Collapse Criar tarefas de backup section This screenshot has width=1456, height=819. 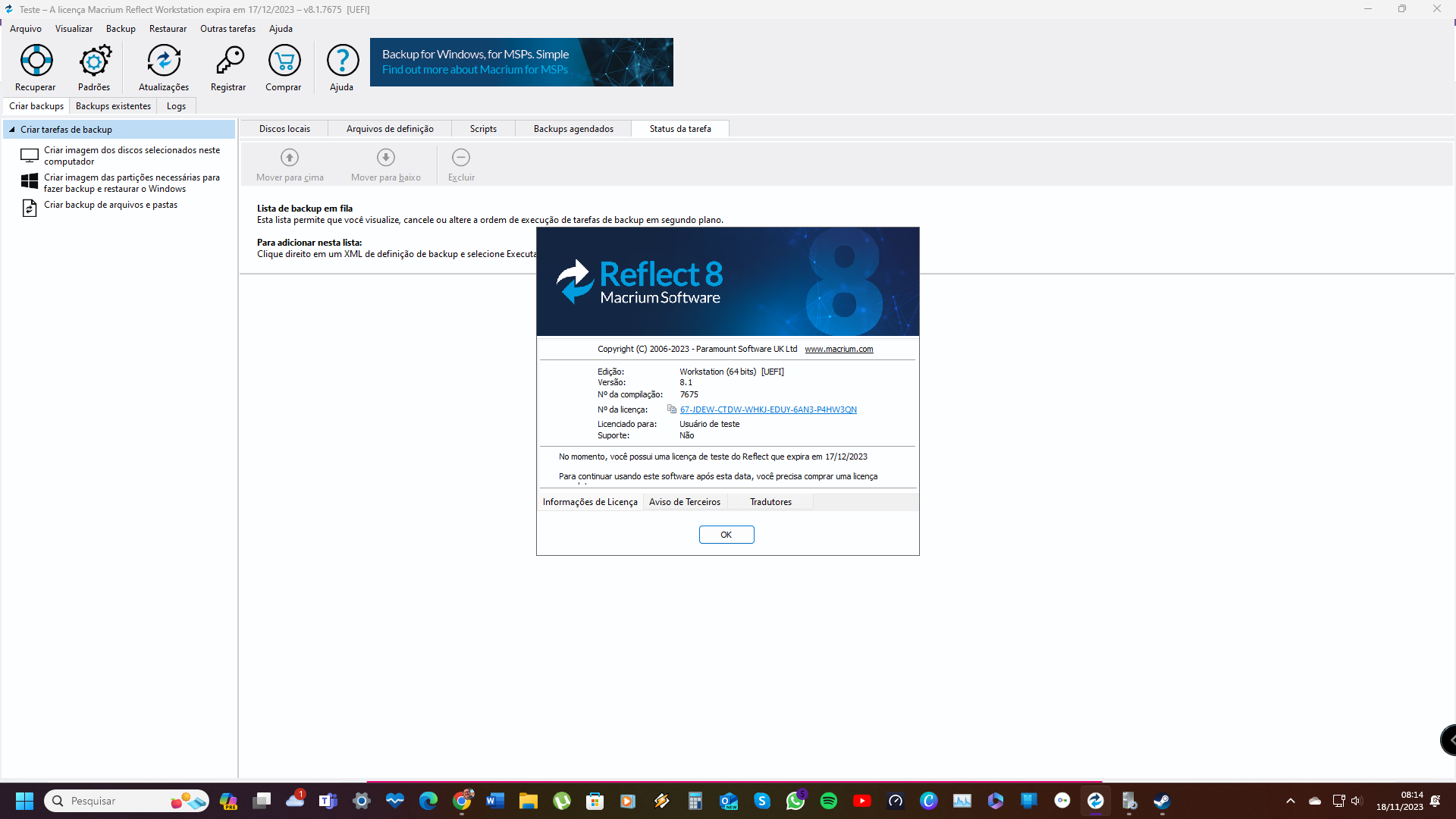(x=12, y=130)
